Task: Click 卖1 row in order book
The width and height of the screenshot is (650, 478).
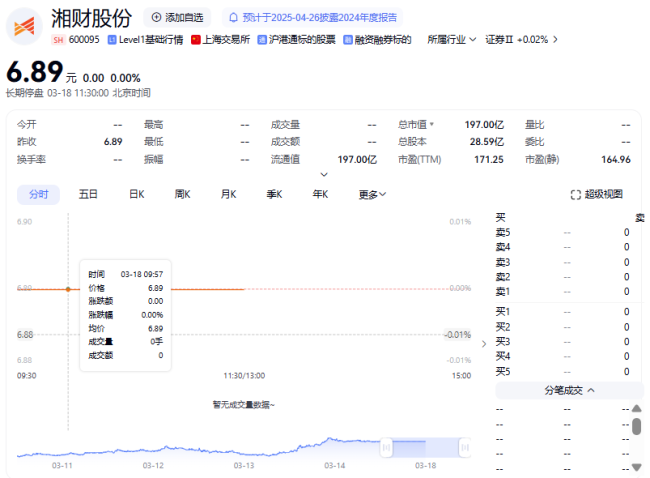Action: coord(562,292)
